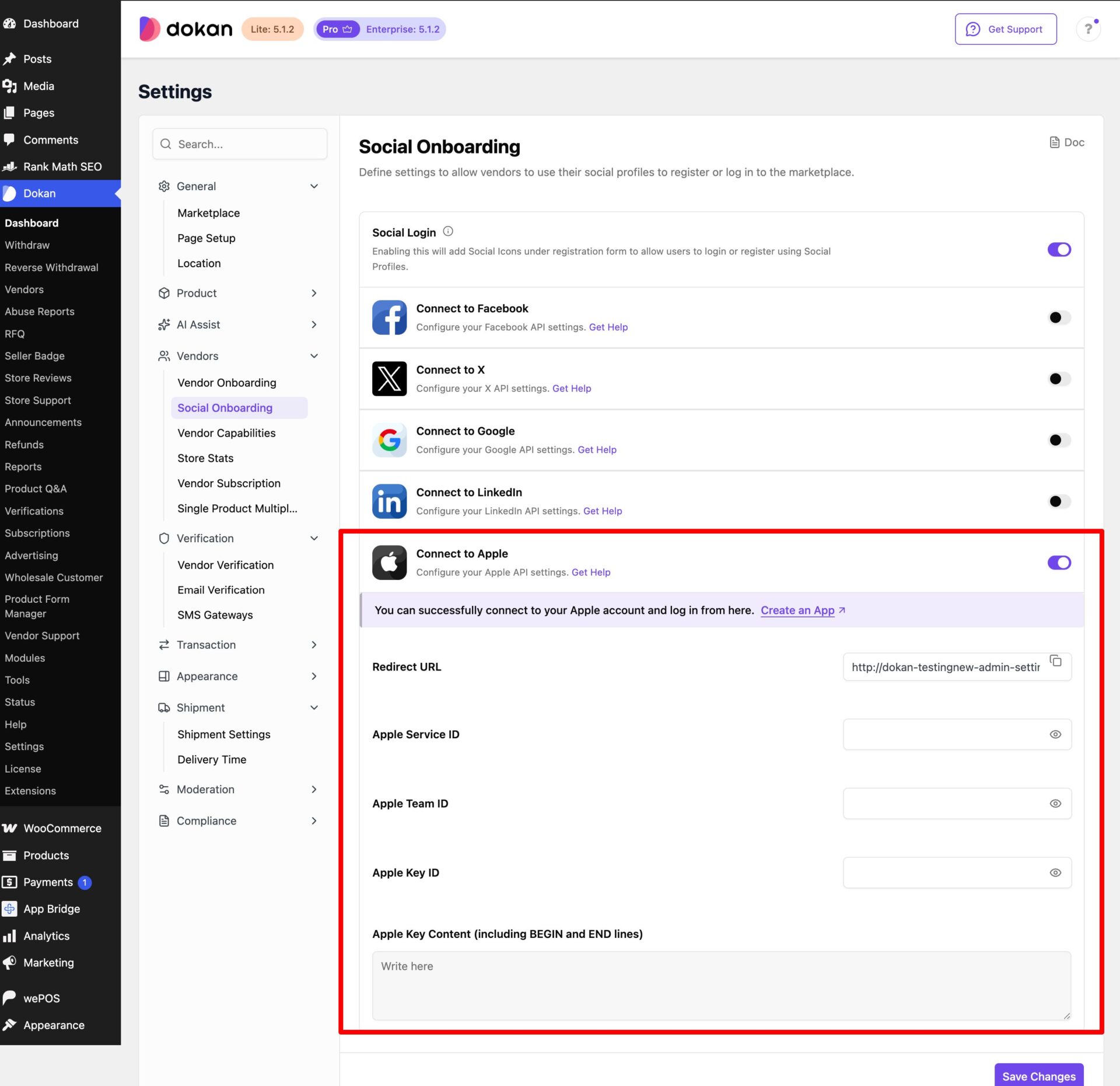This screenshot has height=1086, width=1120.
Task: Open Vendor Capabilities settings
Action: click(226, 433)
